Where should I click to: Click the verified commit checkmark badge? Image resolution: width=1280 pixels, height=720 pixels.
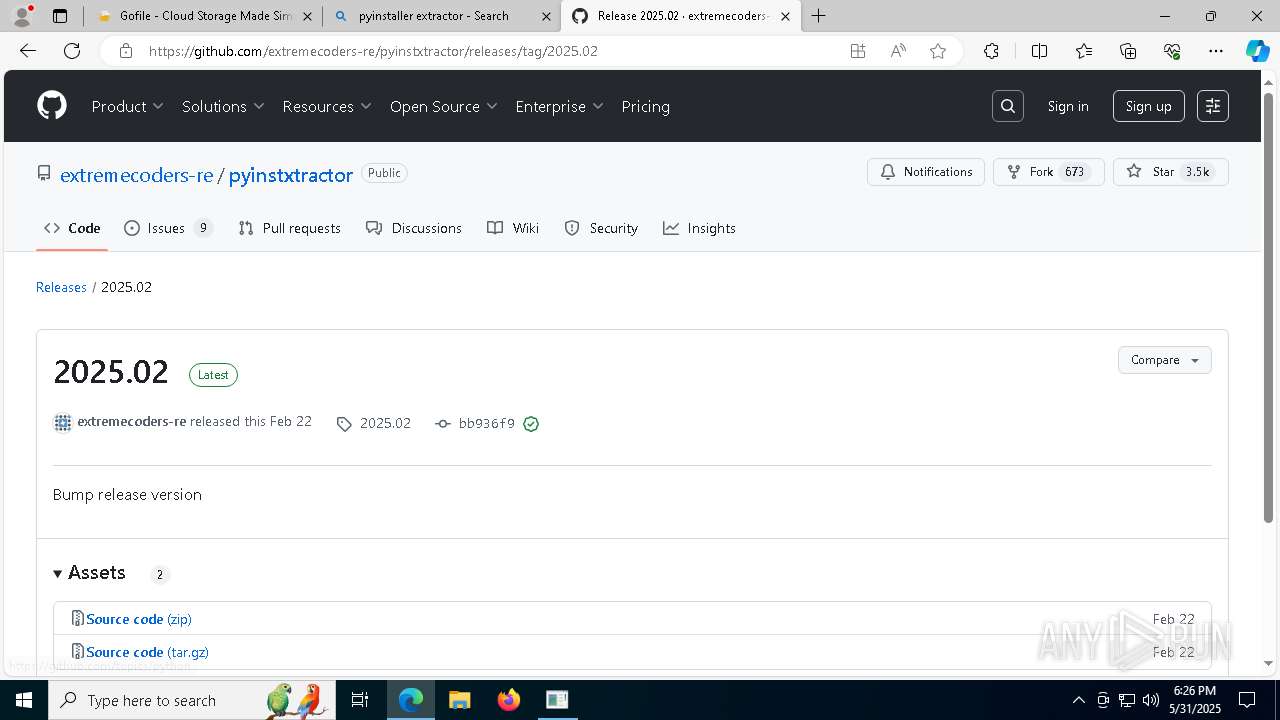coord(531,424)
